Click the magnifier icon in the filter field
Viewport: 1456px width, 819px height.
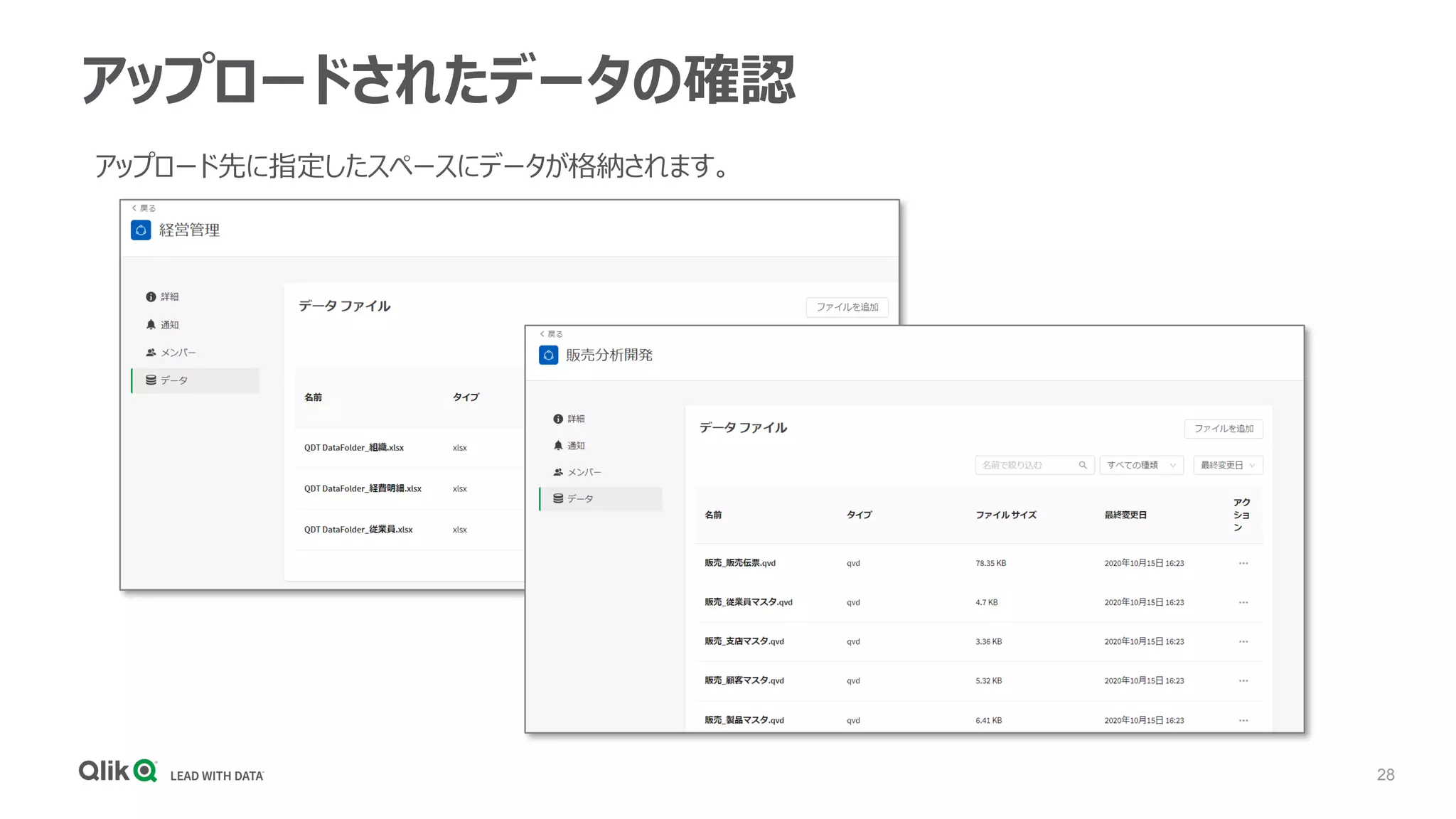click(x=1083, y=465)
